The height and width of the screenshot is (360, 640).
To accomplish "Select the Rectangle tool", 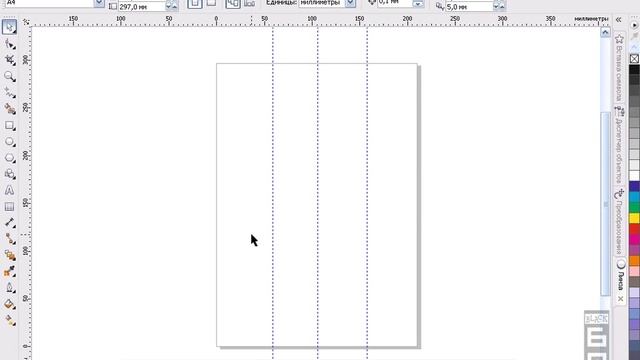I will (x=9, y=125).
